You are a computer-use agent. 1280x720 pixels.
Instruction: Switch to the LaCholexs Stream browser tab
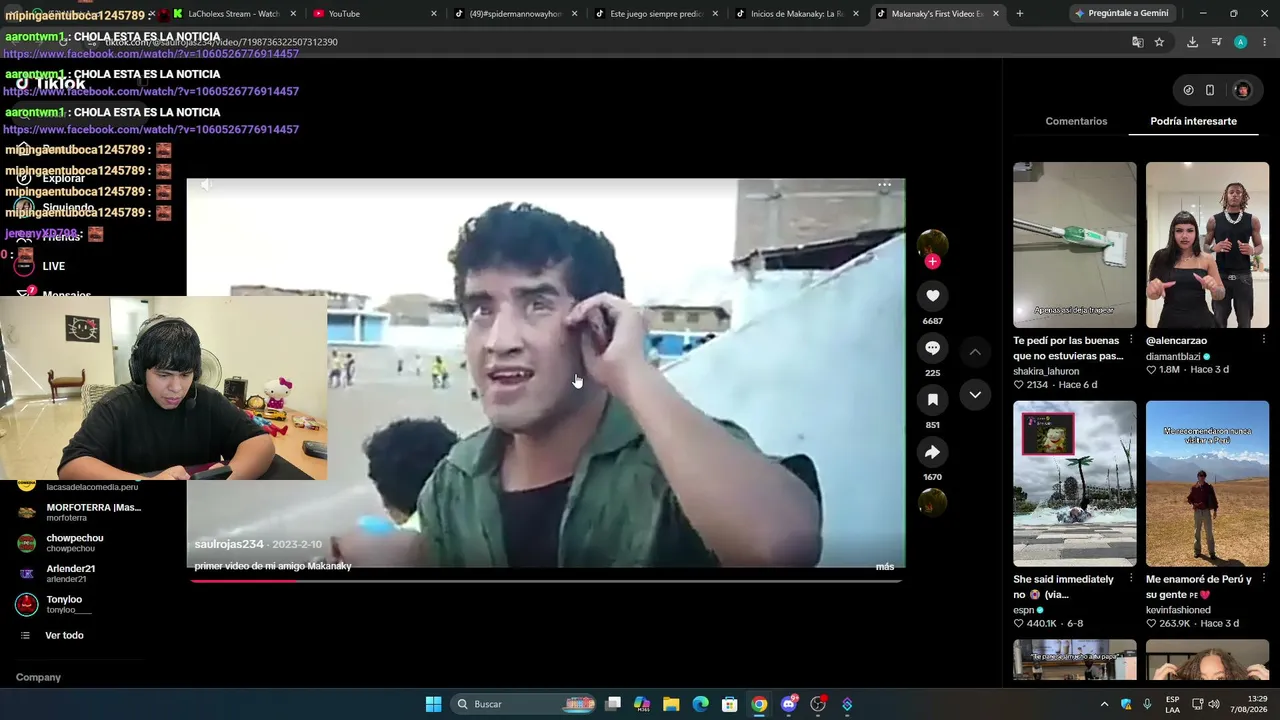click(233, 14)
